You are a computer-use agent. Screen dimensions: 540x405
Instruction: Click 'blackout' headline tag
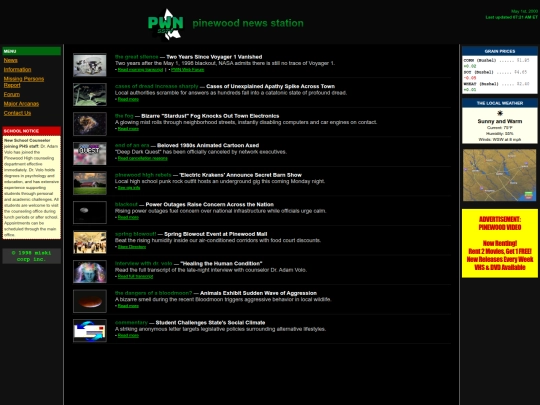pos(126,205)
